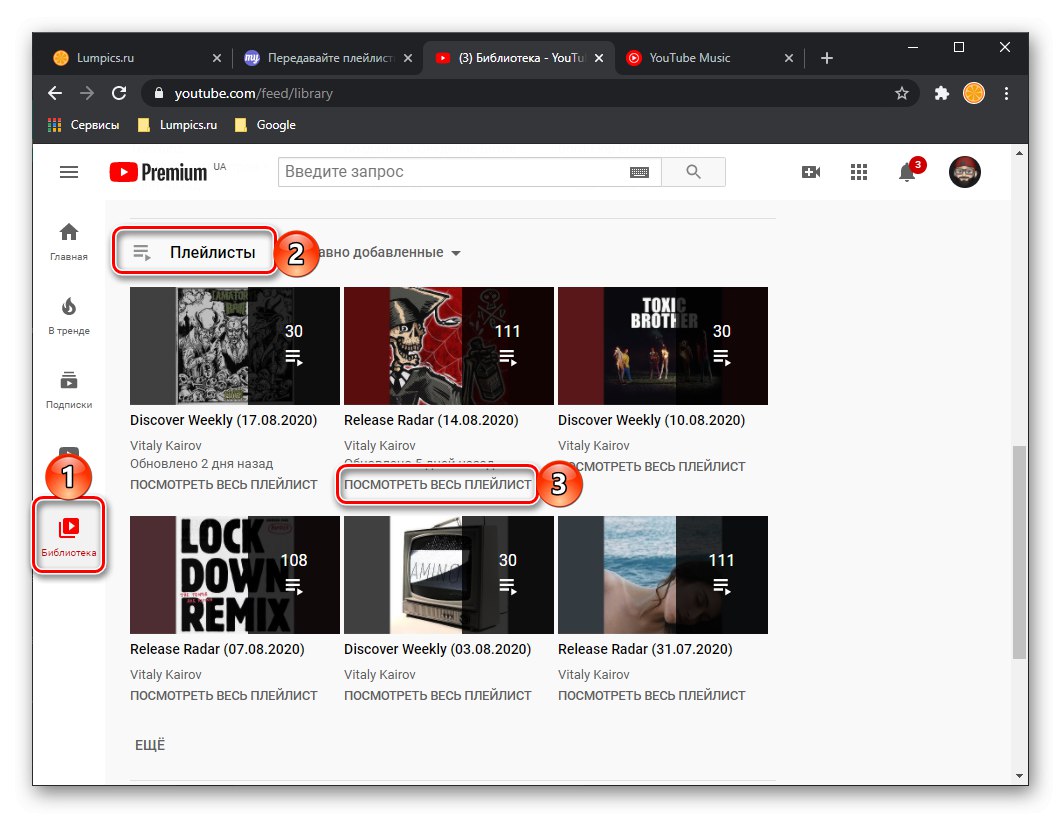View full playlist under Release Radar (07.08.2020)
Image resolution: width=1061 pixels, height=818 pixels.
(223, 696)
